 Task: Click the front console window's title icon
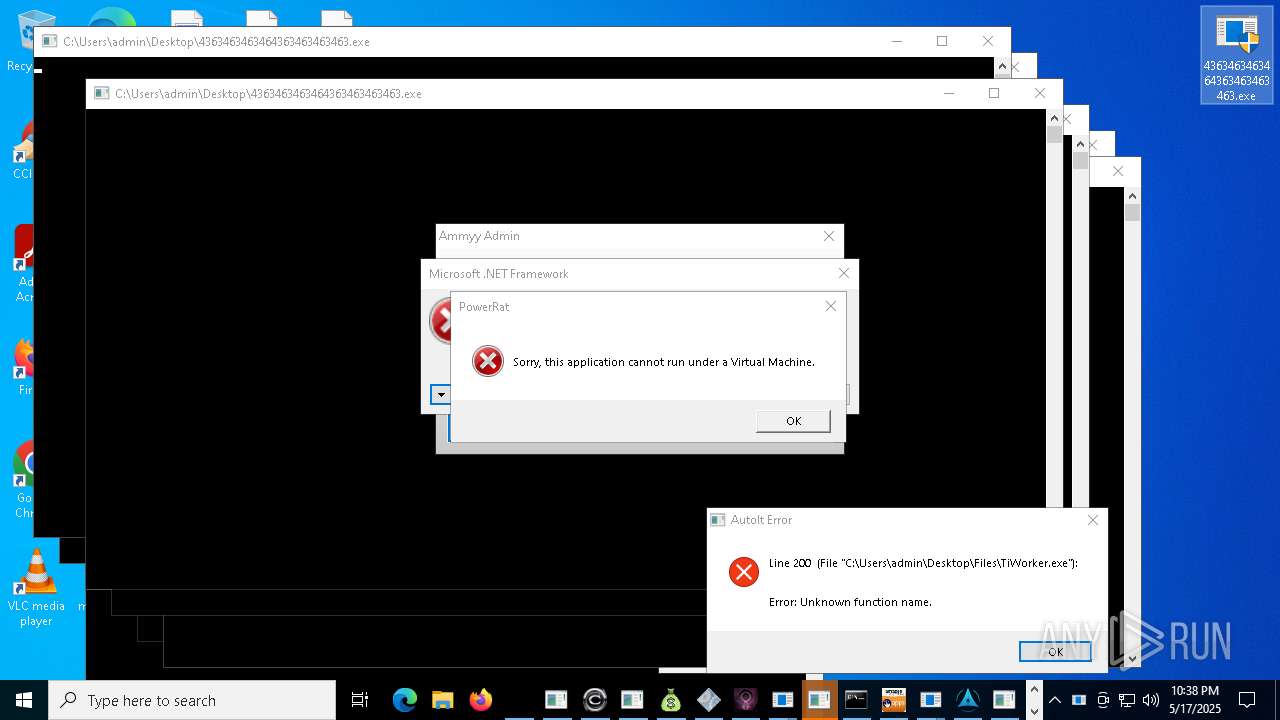(101, 94)
